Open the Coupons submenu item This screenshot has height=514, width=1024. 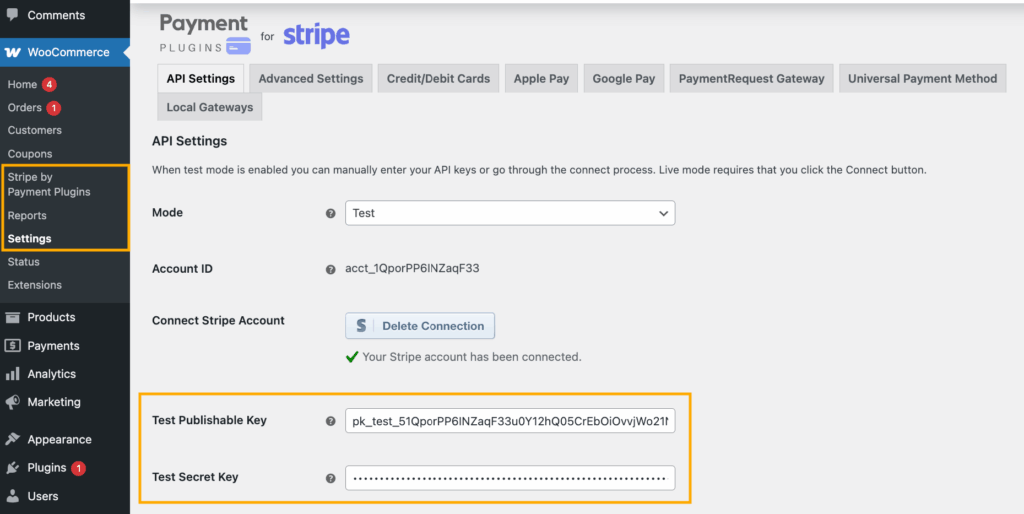30,154
